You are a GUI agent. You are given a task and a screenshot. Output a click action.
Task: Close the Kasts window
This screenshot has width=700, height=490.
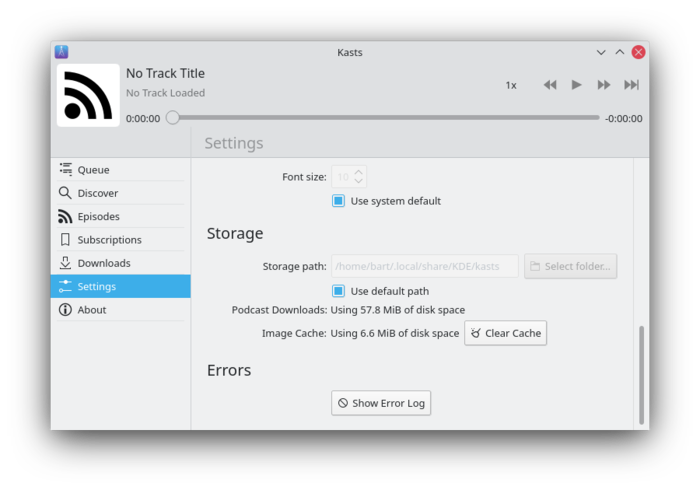coord(638,52)
